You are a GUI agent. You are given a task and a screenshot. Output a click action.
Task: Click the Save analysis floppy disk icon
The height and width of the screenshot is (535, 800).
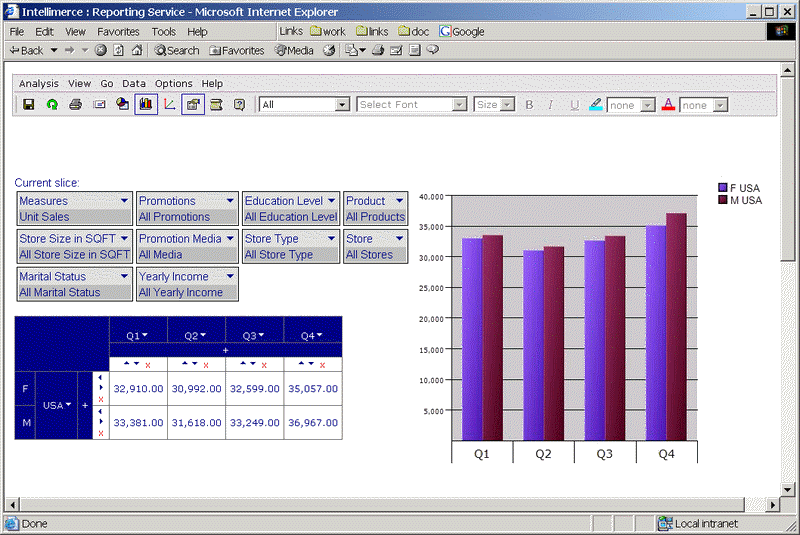(29, 105)
